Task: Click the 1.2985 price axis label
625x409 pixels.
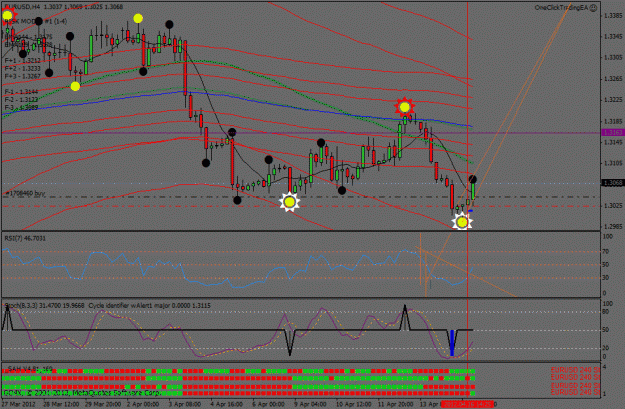Action: [x=613, y=226]
